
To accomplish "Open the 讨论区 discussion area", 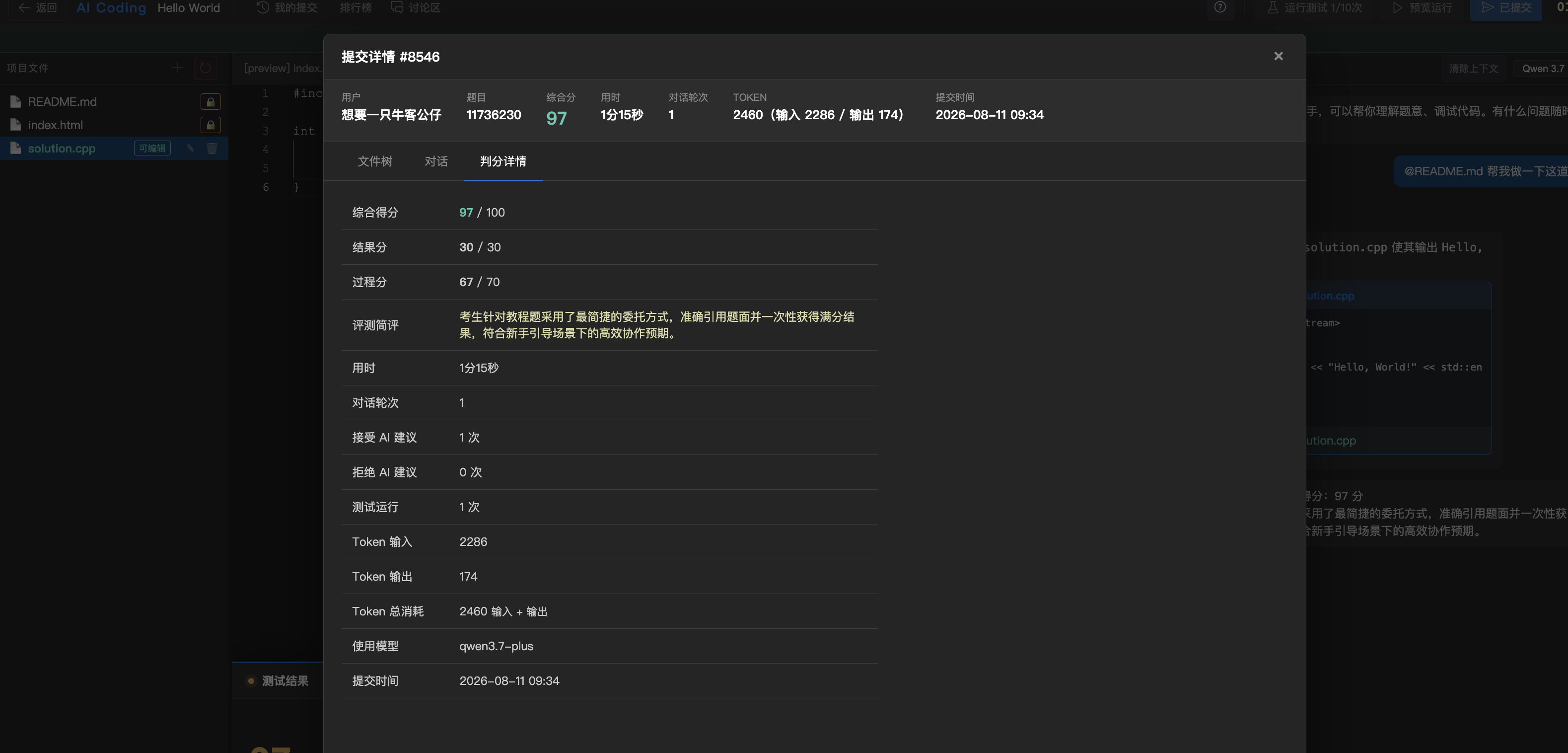I will 415,8.
